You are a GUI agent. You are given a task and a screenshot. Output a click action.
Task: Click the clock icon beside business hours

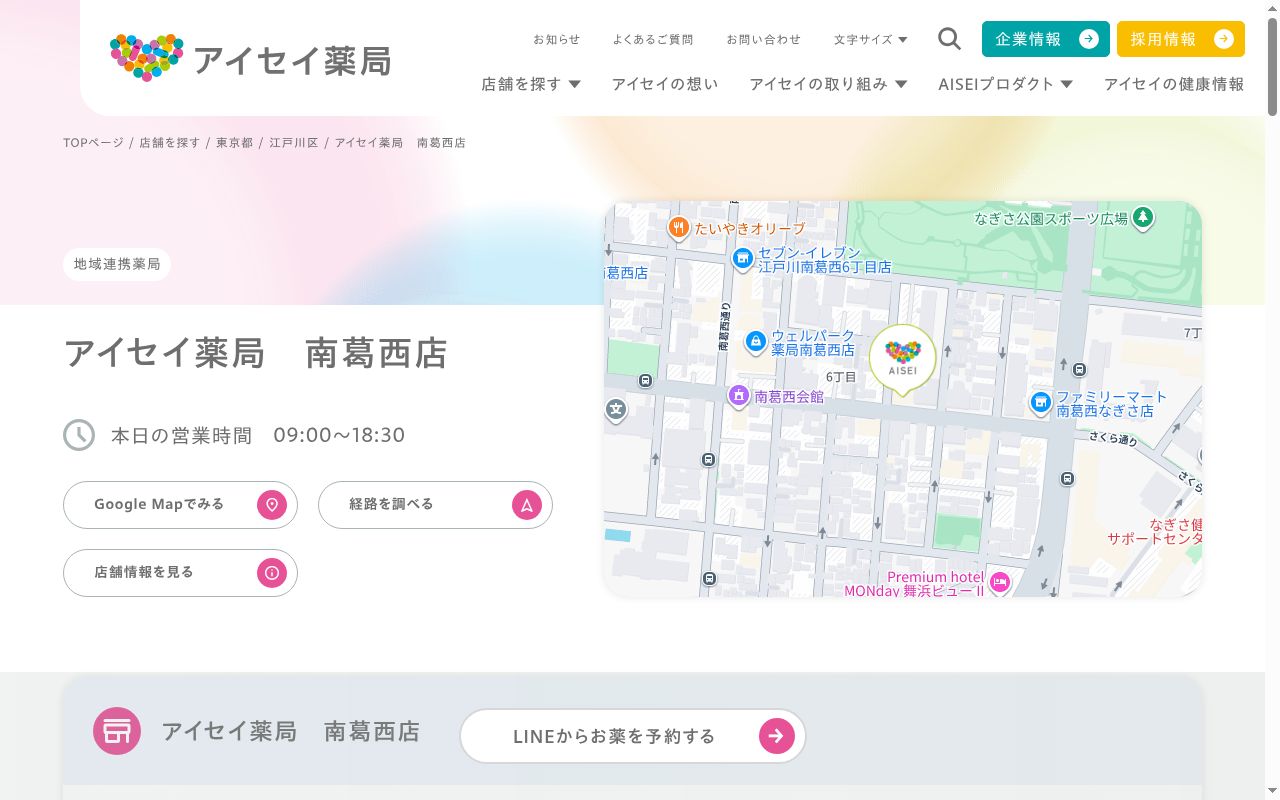coord(79,435)
